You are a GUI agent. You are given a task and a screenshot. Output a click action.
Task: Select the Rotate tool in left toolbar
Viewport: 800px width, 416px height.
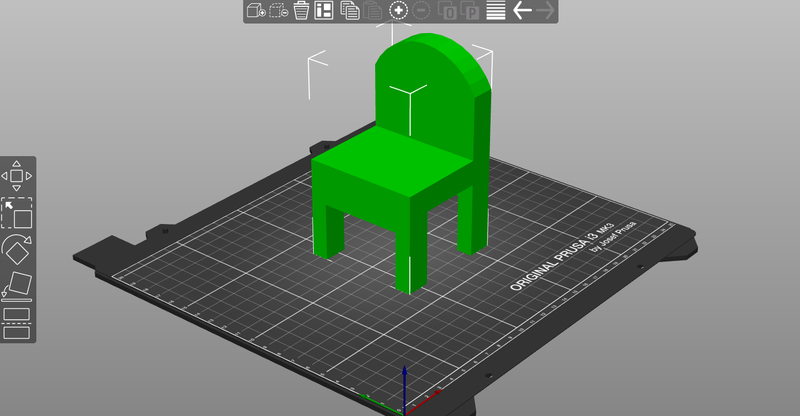[x=17, y=250]
